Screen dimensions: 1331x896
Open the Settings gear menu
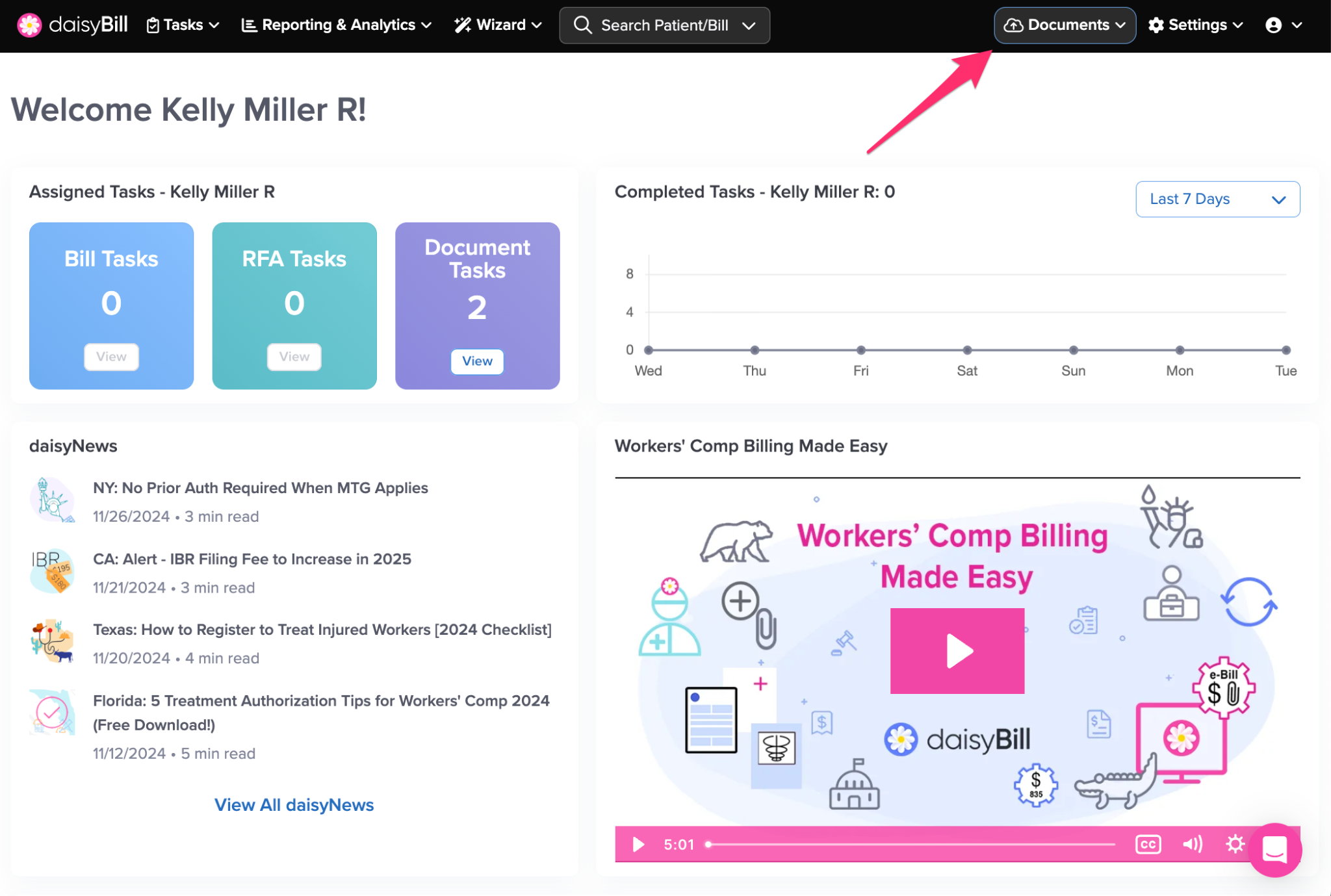(x=1195, y=25)
